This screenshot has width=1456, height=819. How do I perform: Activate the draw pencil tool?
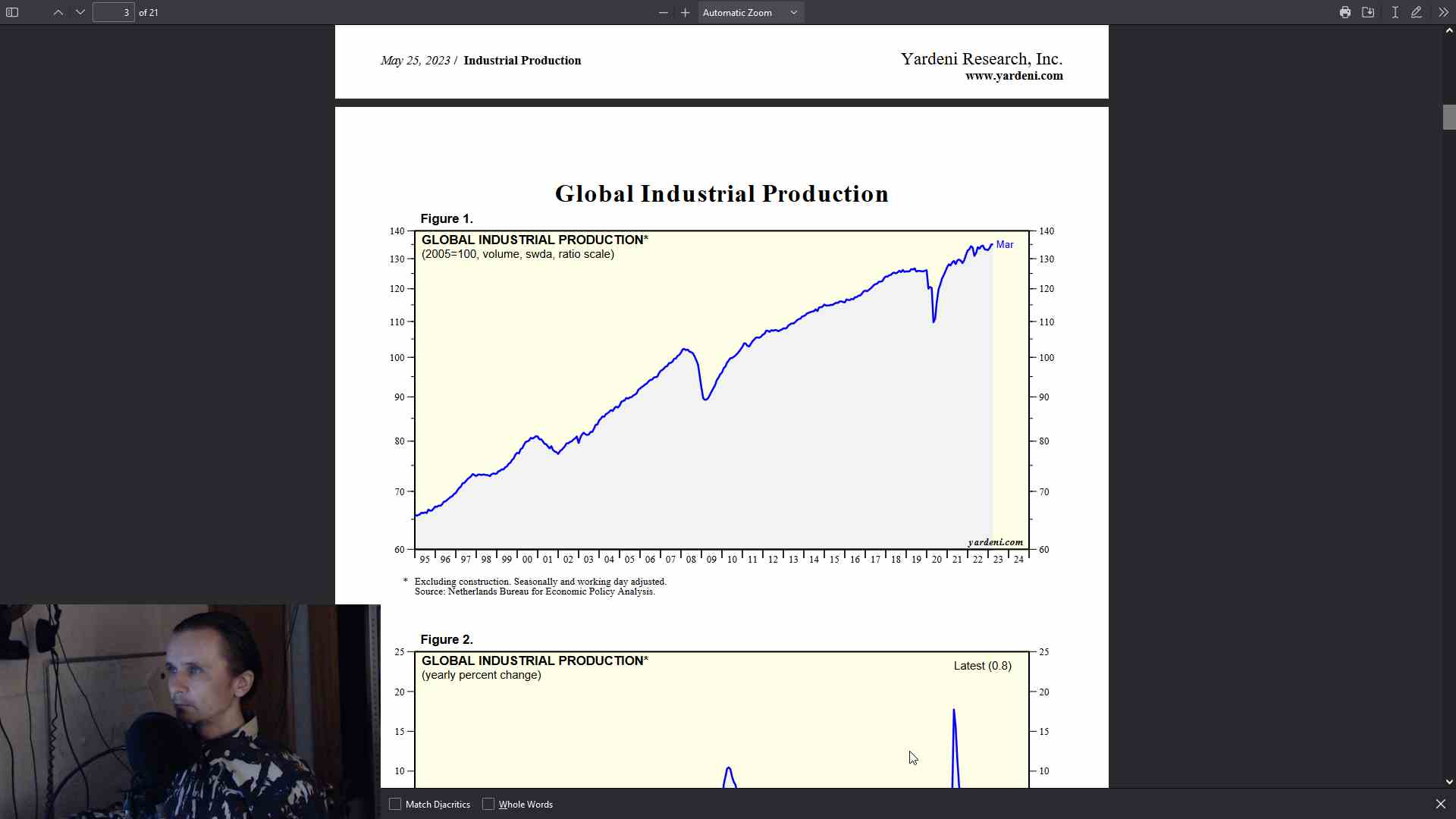(x=1416, y=12)
